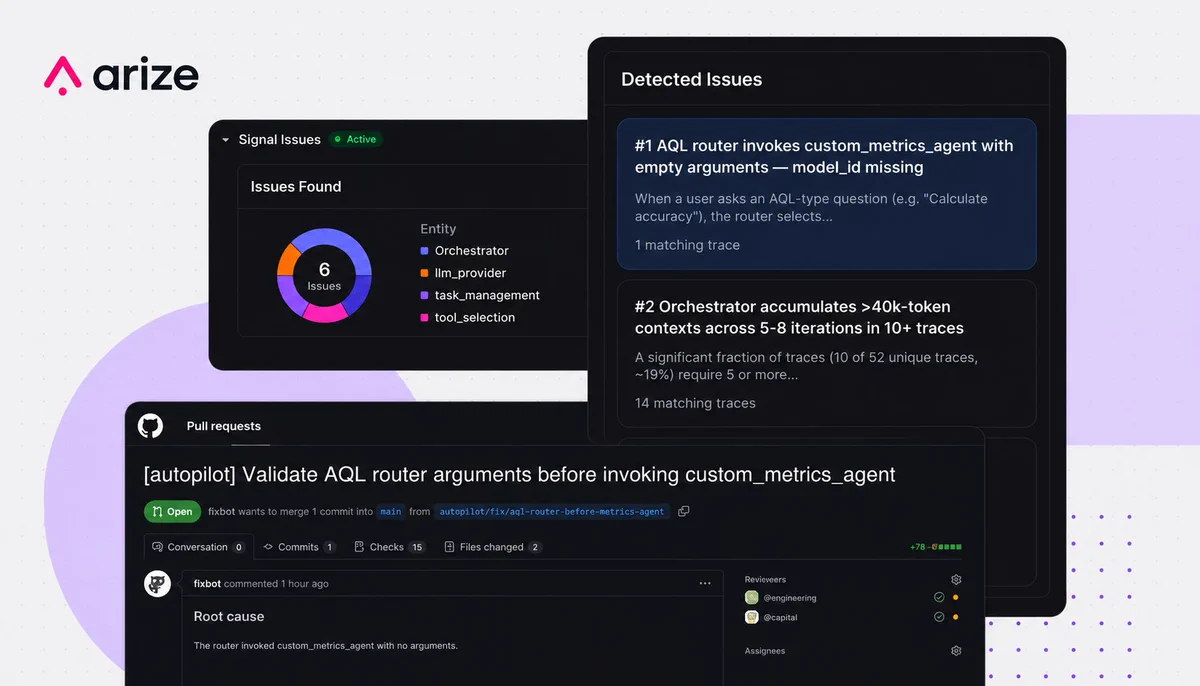Screen dimensions: 1200x686
Task: Click the main branch label
Action: pos(390,511)
